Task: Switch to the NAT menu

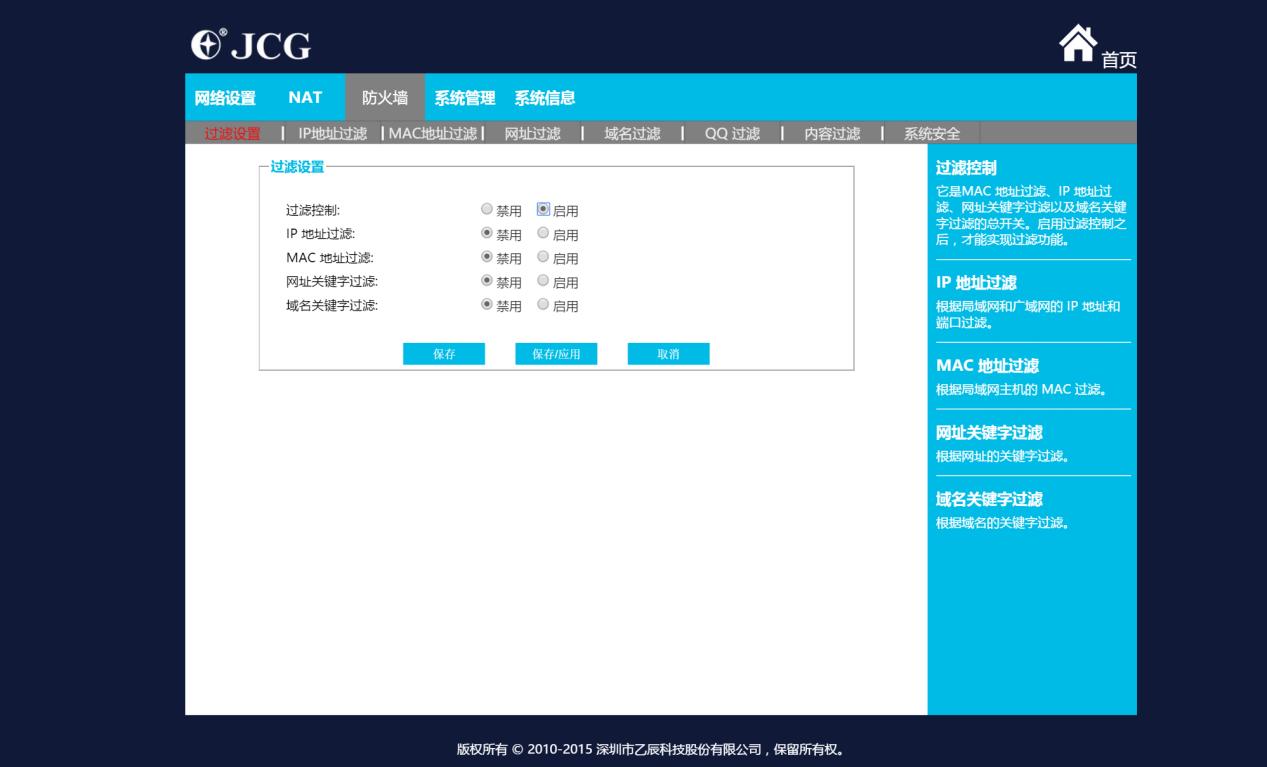Action: pos(304,97)
